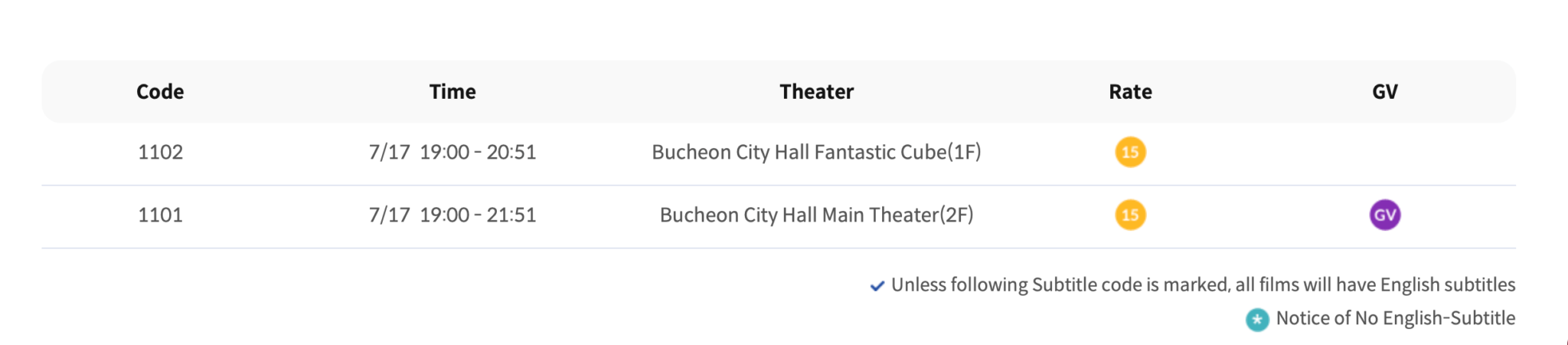
Task: Select the Rate column header
Action: pos(1130,92)
